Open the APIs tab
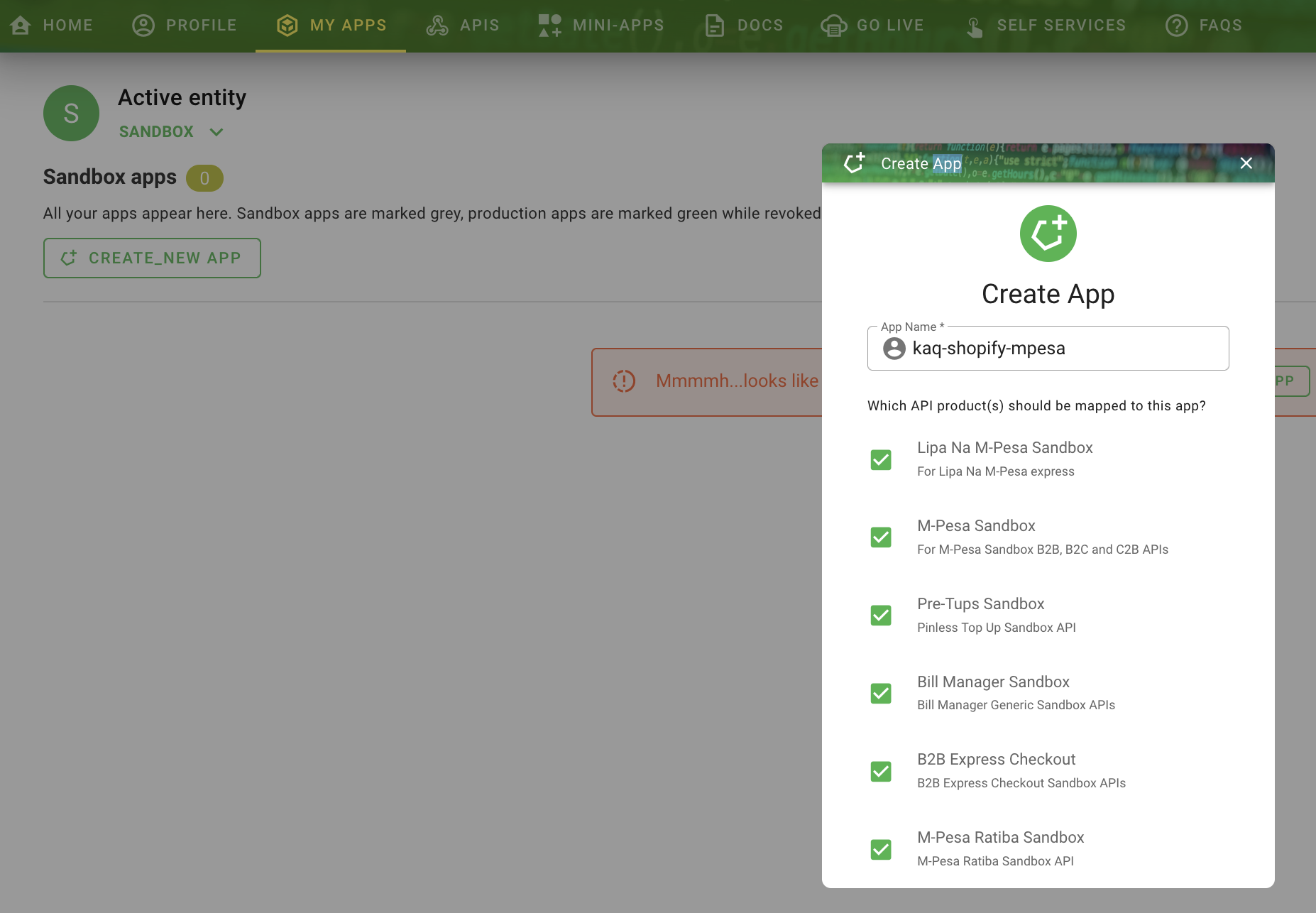Screen dimensions: 1316x913 [462, 26]
